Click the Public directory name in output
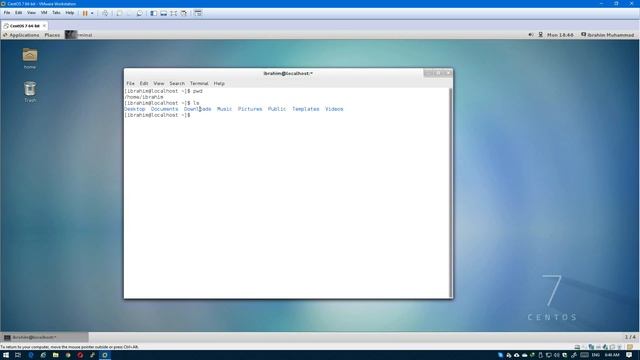This screenshot has width=640, height=360. click(277, 109)
